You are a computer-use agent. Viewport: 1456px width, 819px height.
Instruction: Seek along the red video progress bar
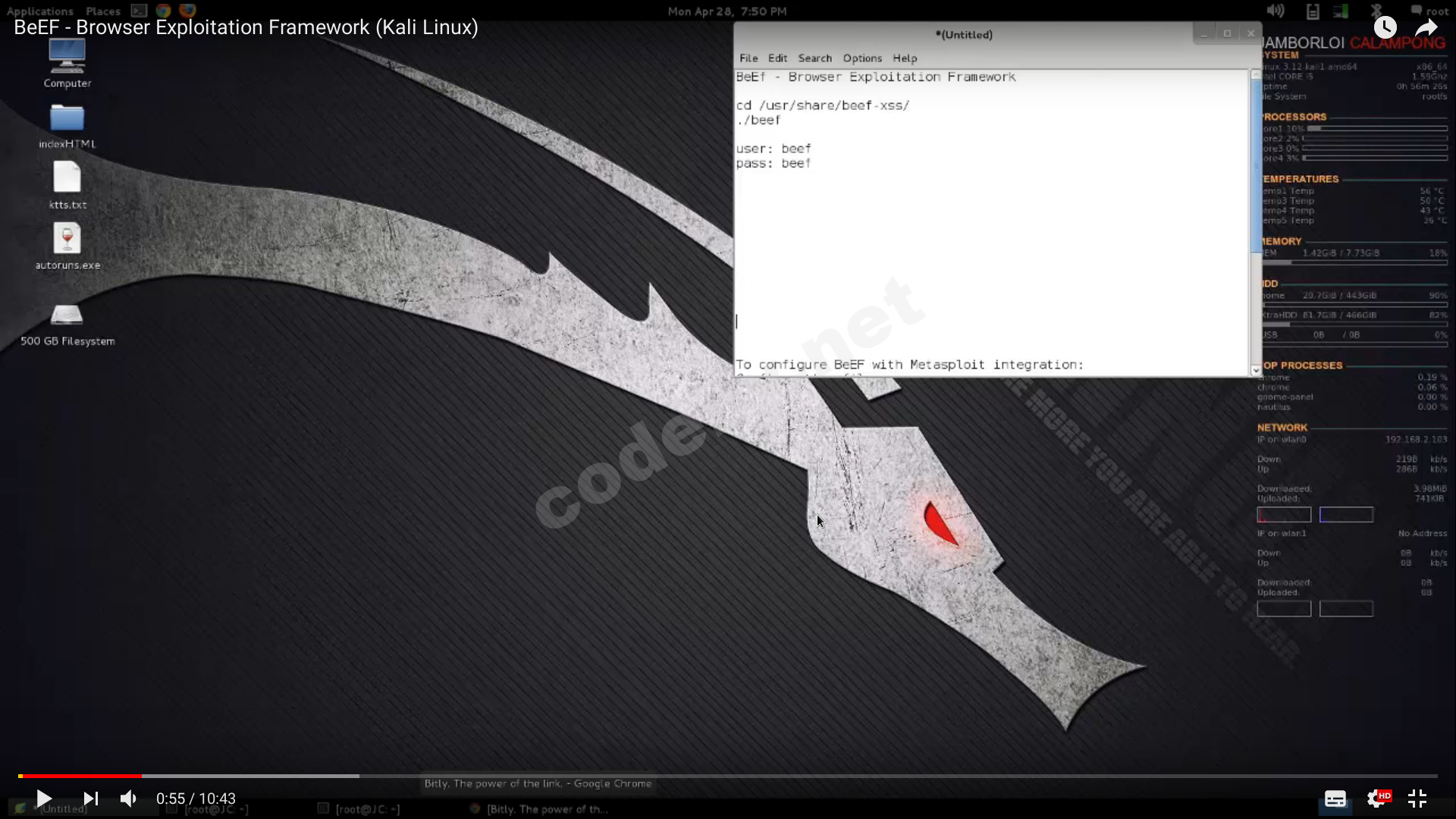click(x=728, y=776)
